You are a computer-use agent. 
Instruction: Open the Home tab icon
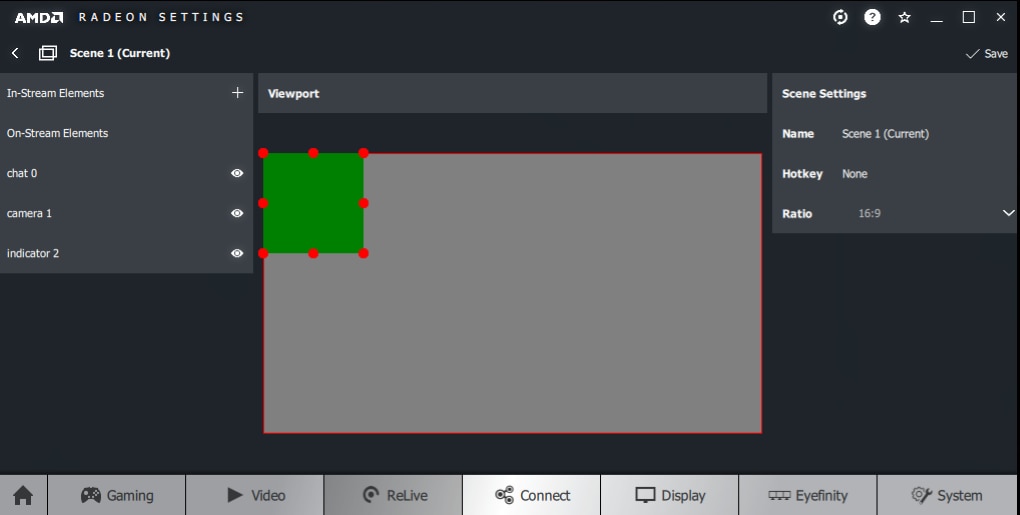click(23, 495)
